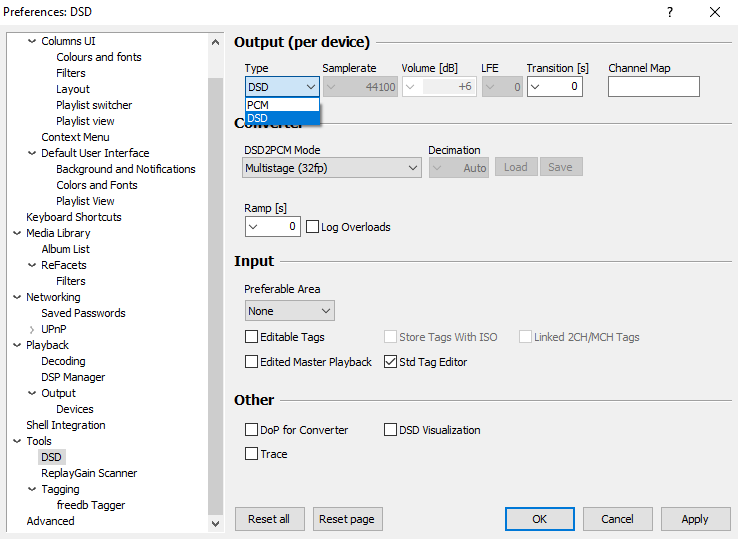Click the Channel Map input field

click(x=653, y=87)
